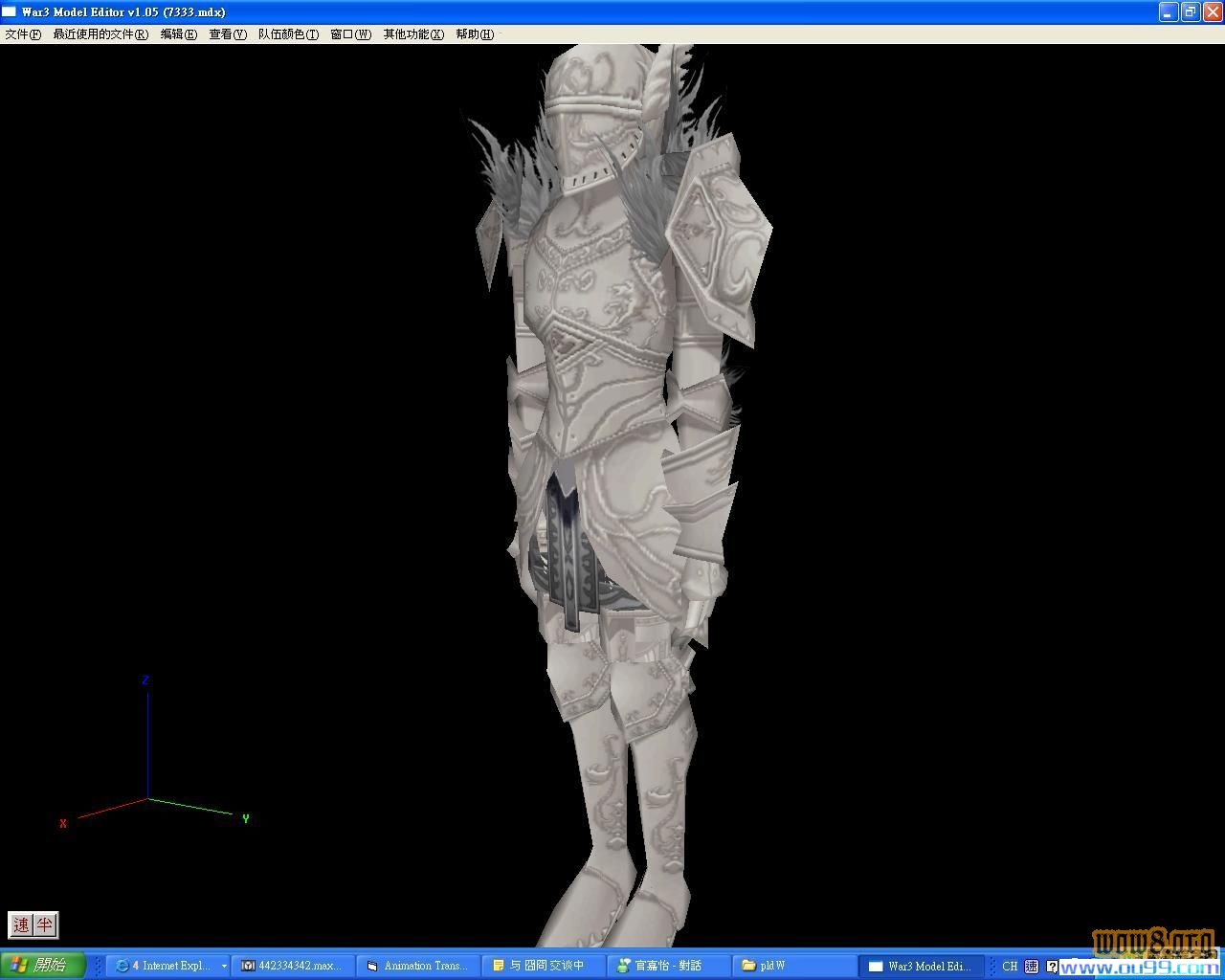Expand the Internet Explorer group dropdown arrow
The image size is (1225, 980).
224,966
